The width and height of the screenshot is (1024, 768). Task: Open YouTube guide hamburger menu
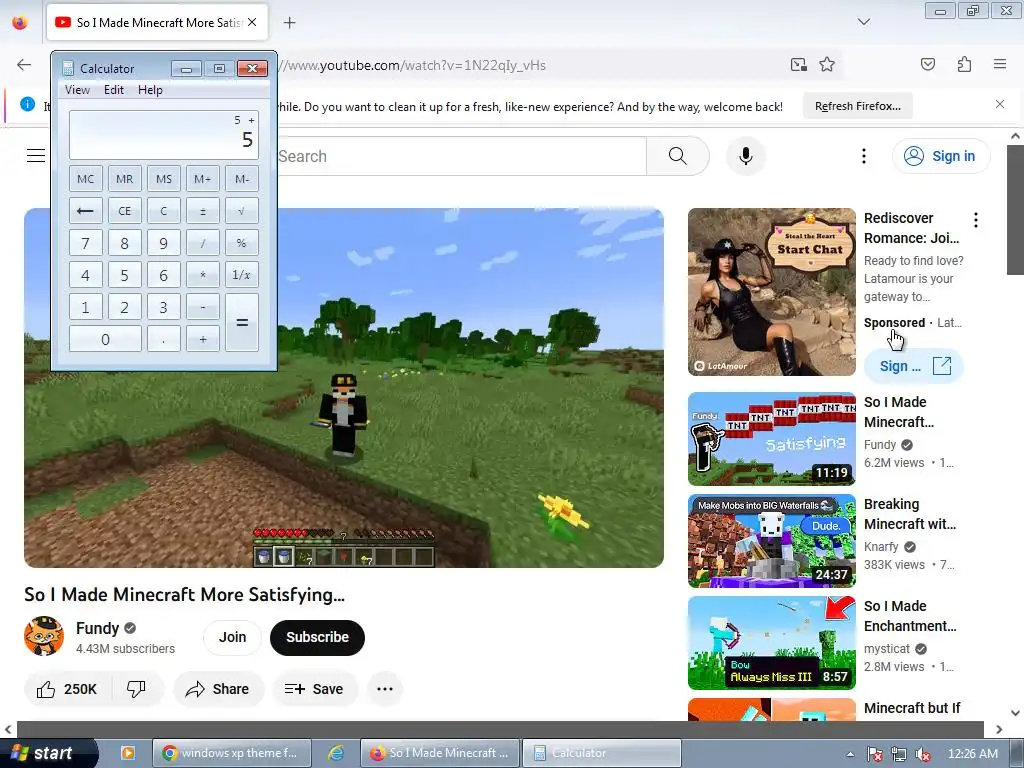pos(36,155)
